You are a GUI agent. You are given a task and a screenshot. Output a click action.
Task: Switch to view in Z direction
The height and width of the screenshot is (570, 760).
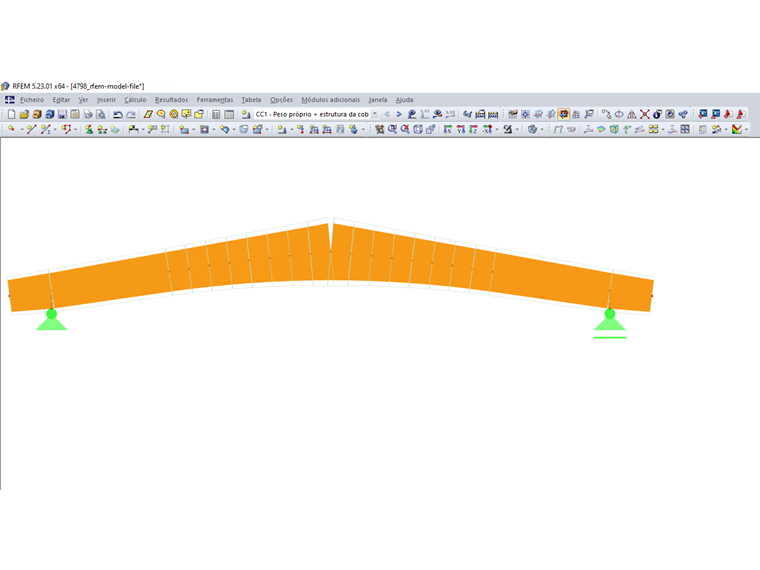coord(473,129)
